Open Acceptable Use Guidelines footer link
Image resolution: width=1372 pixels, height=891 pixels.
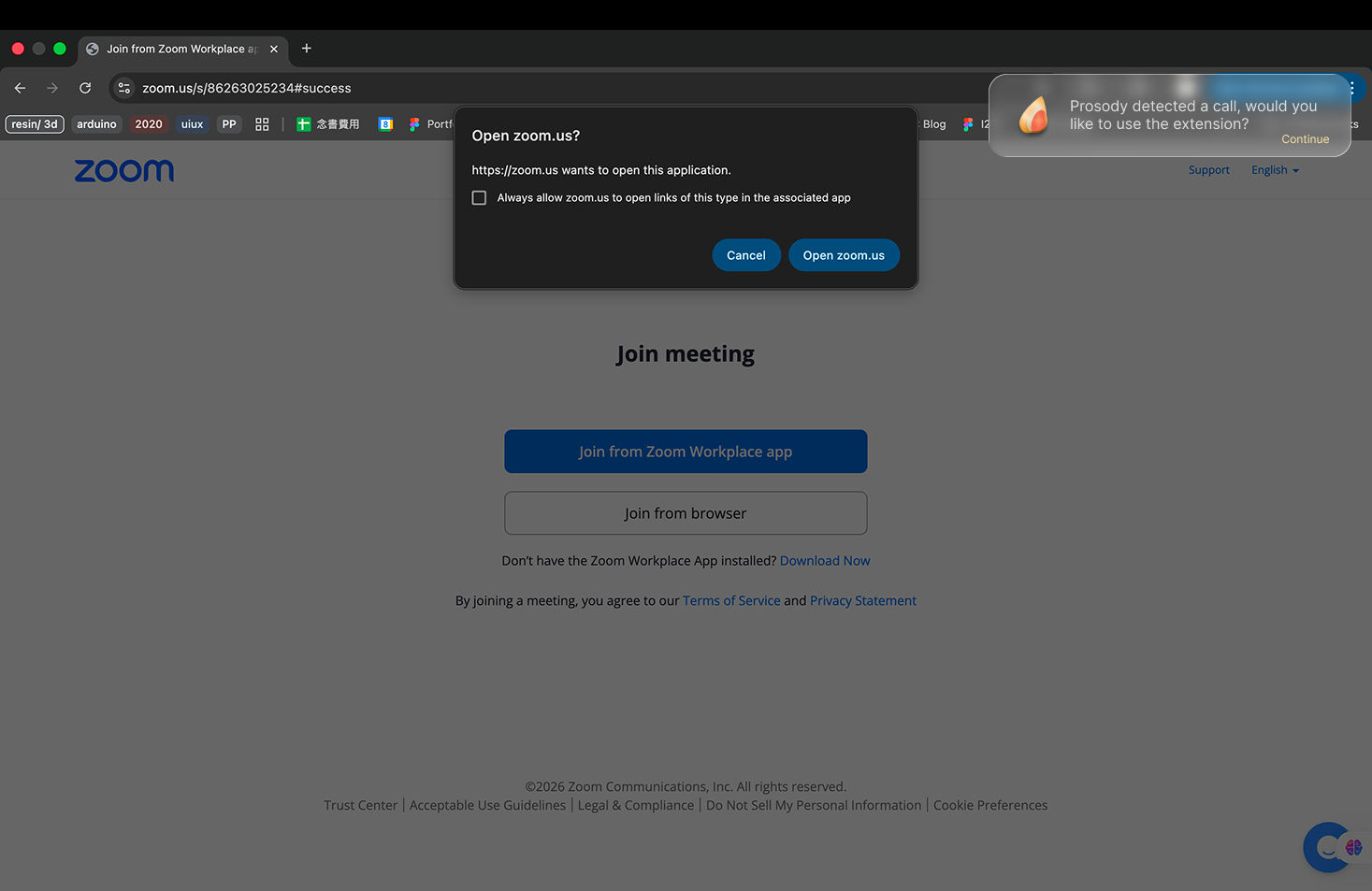[x=487, y=806]
